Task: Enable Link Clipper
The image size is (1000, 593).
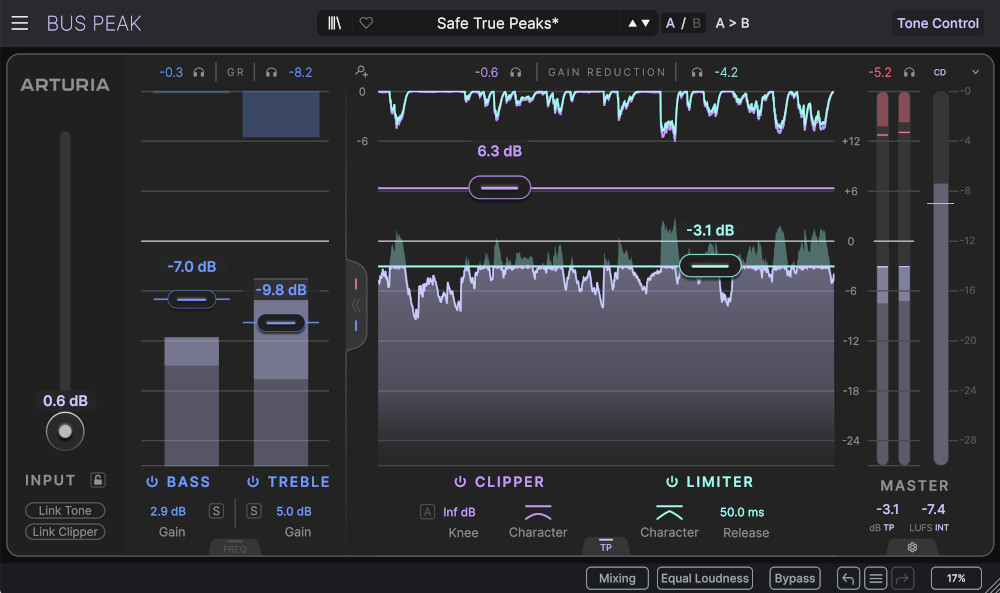Action: [x=64, y=531]
